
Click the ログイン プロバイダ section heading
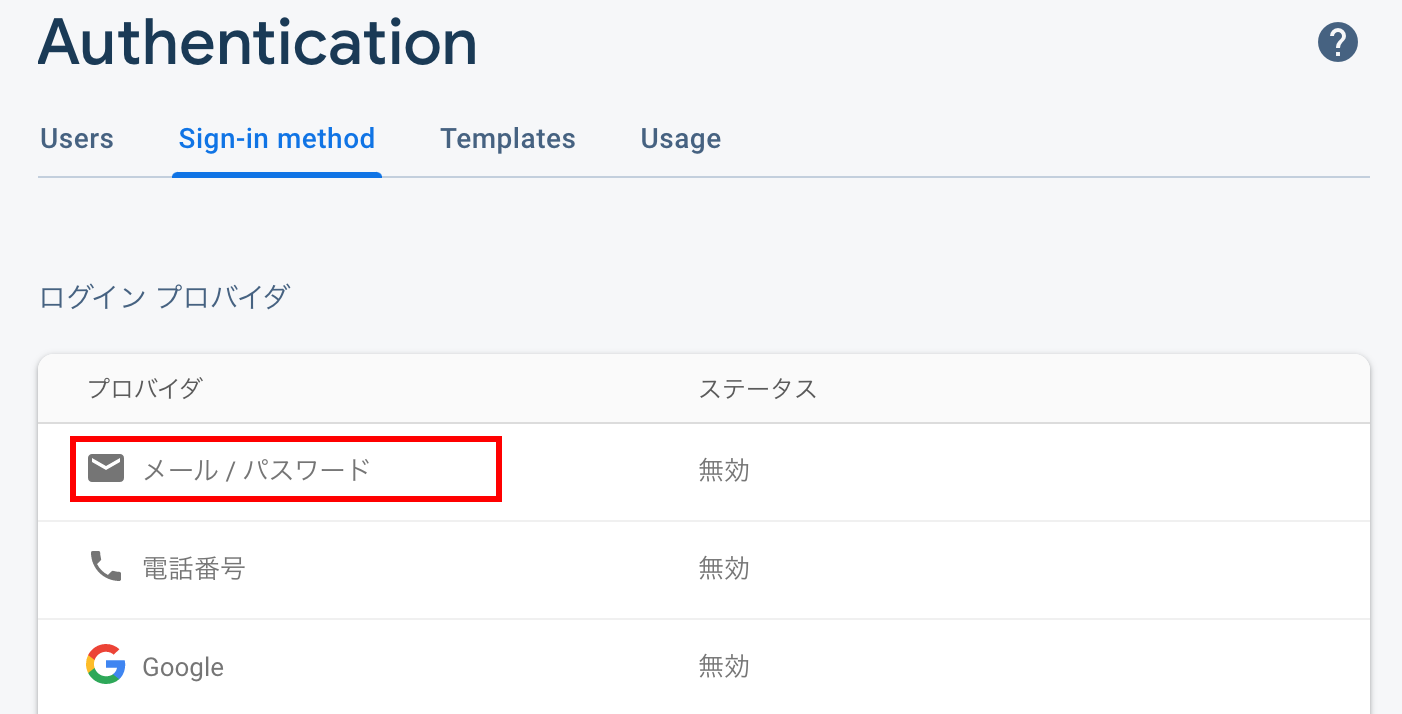(165, 297)
